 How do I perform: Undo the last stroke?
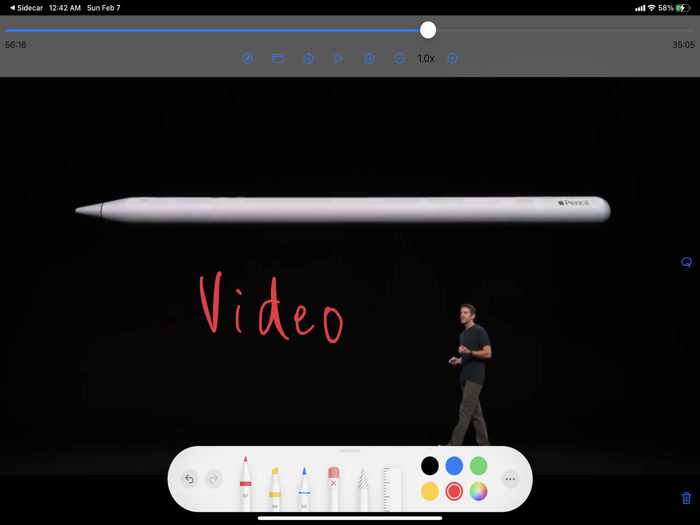(189, 479)
